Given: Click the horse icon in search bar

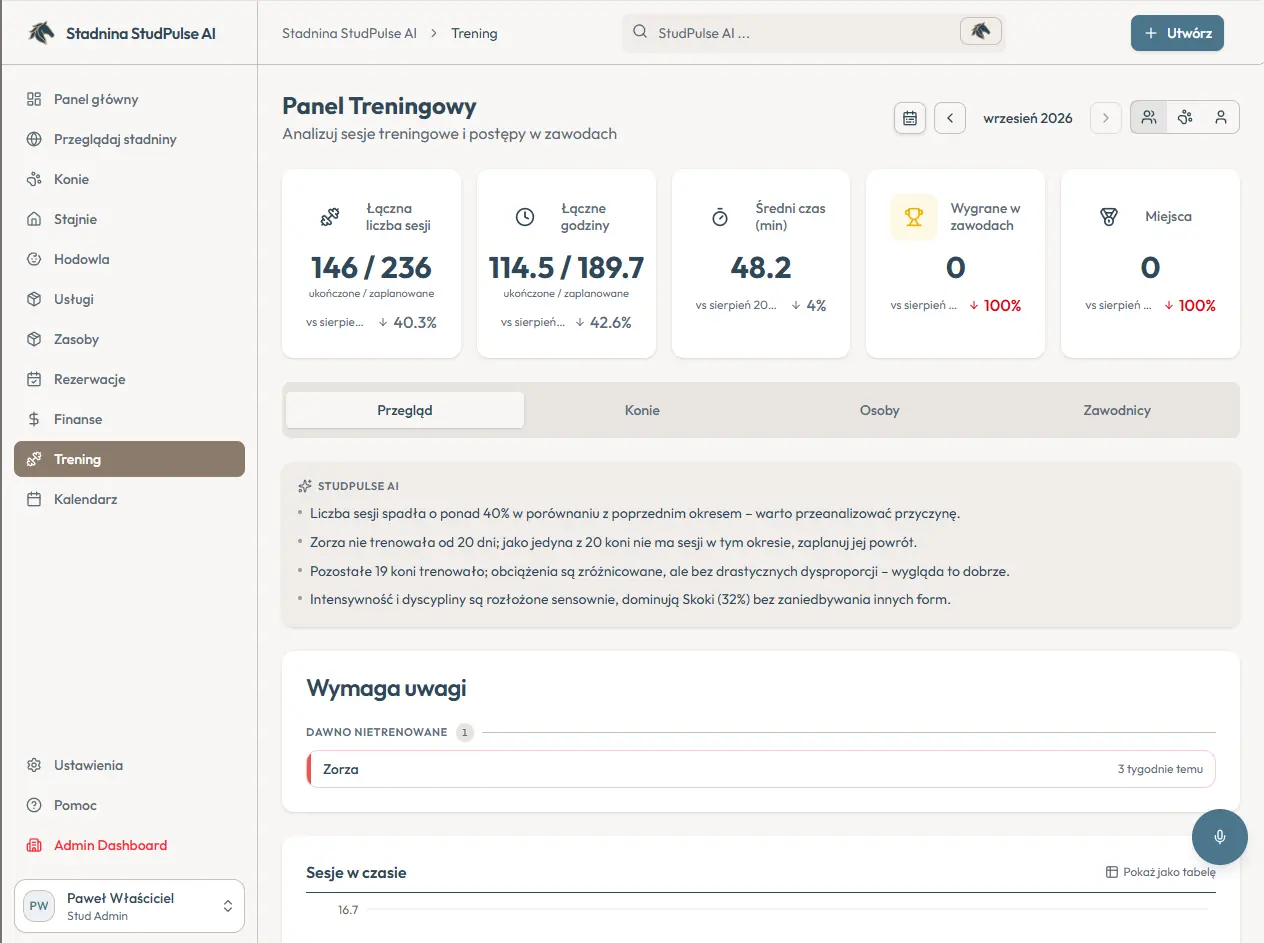Looking at the screenshot, I should (980, 32).
